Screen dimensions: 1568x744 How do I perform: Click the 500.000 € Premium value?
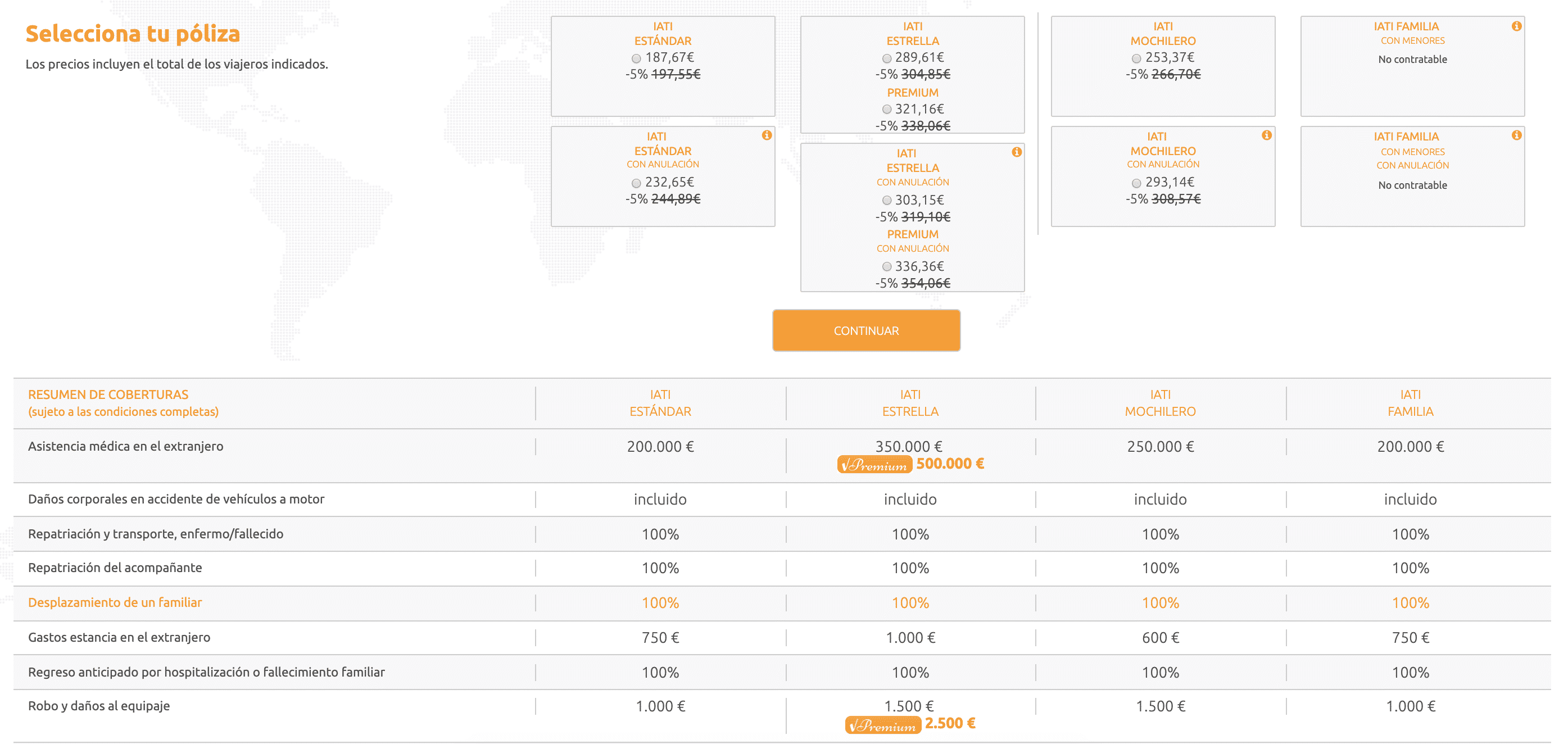950,464
